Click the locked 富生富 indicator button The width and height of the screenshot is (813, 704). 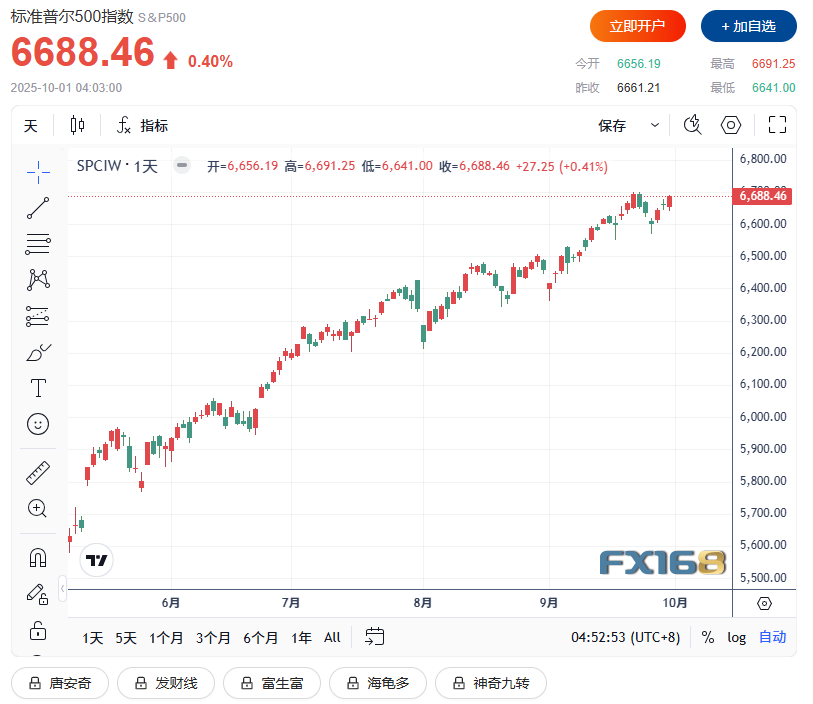tap(272, 683)
